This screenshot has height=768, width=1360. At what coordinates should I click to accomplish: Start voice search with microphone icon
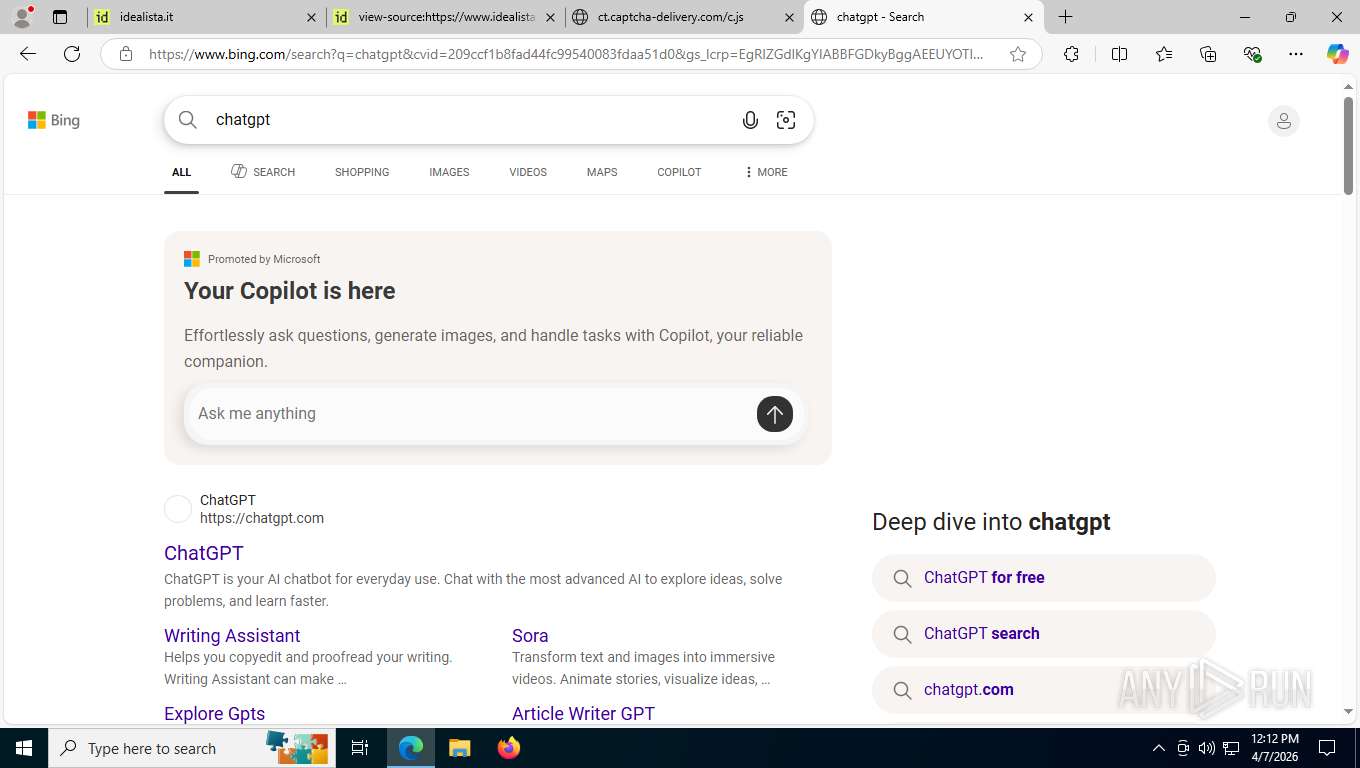tap(750, 120)
